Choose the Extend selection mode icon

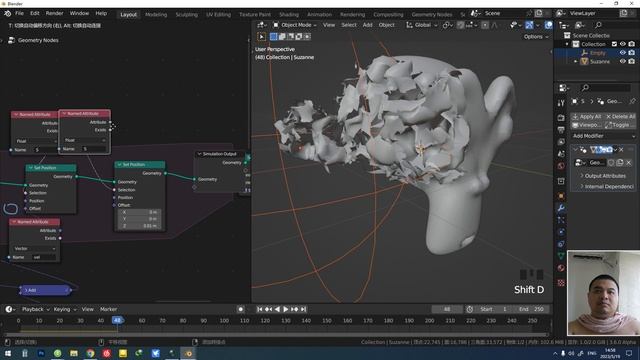point(282,37)
